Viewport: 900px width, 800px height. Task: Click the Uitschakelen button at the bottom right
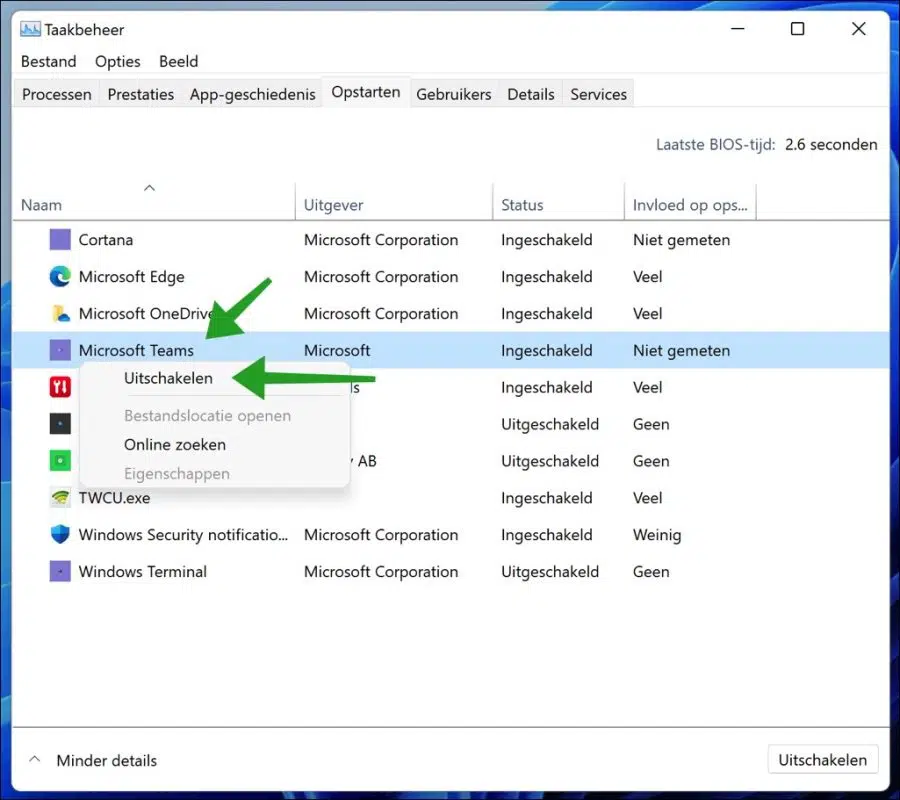(x=823, y=760)
